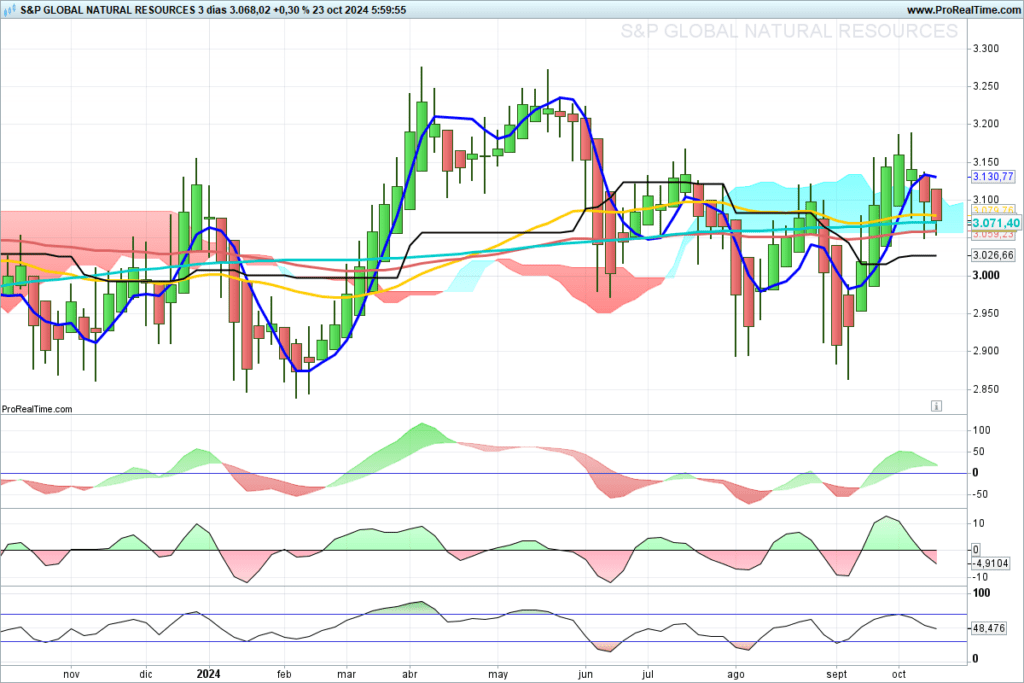Click the 'jul' month on time axis

(648, 674)
